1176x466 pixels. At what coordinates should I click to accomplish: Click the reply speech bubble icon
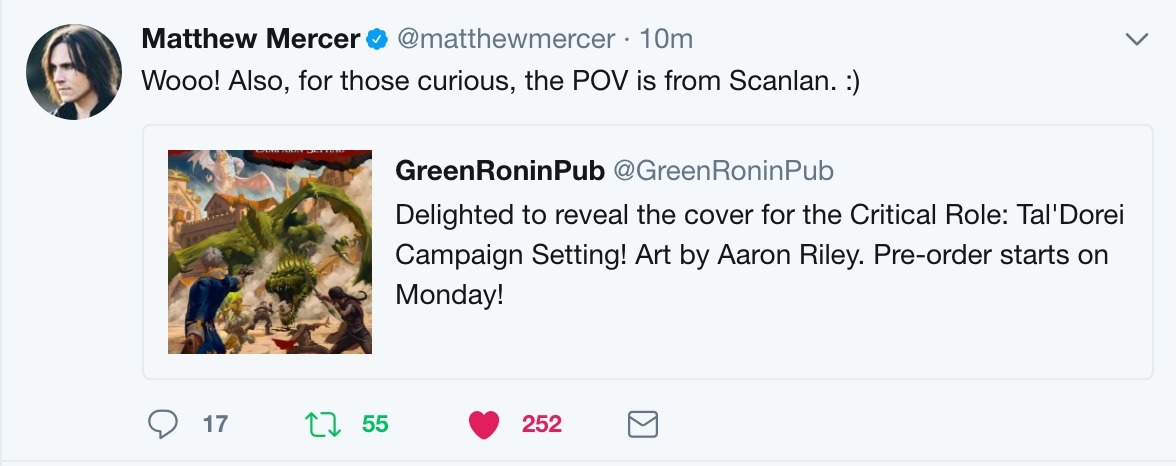[162, 425]
